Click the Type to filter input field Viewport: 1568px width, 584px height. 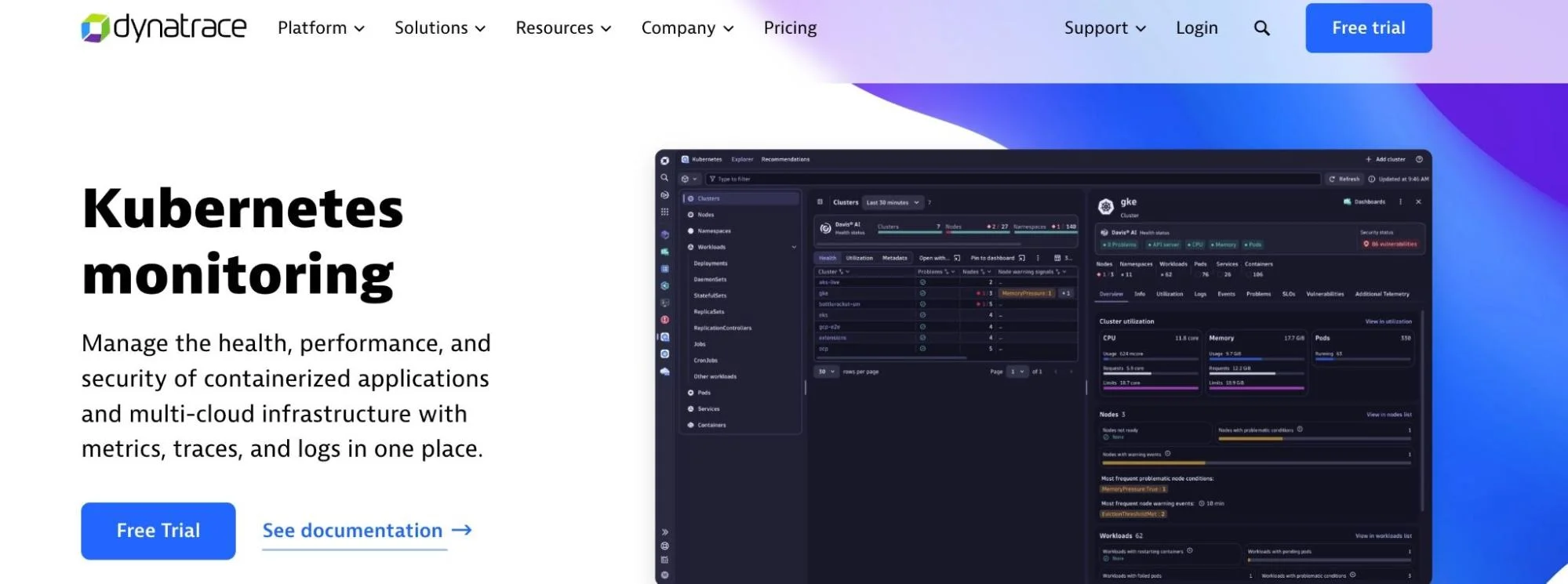tap(1013, 179)
